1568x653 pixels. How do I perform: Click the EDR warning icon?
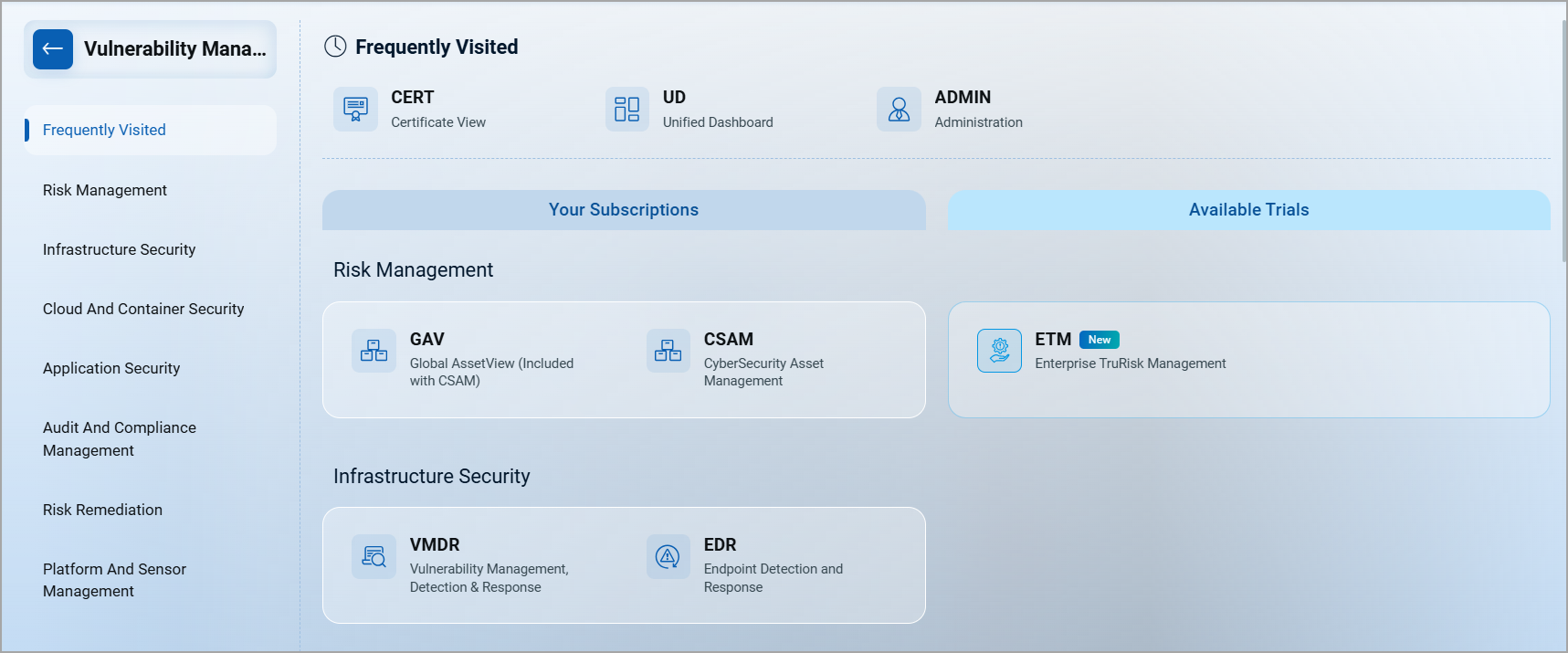tap(668, 556)
